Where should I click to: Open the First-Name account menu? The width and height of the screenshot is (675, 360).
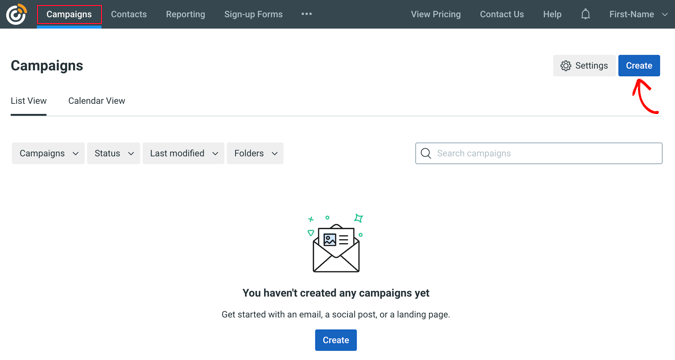tap(638, 14)
